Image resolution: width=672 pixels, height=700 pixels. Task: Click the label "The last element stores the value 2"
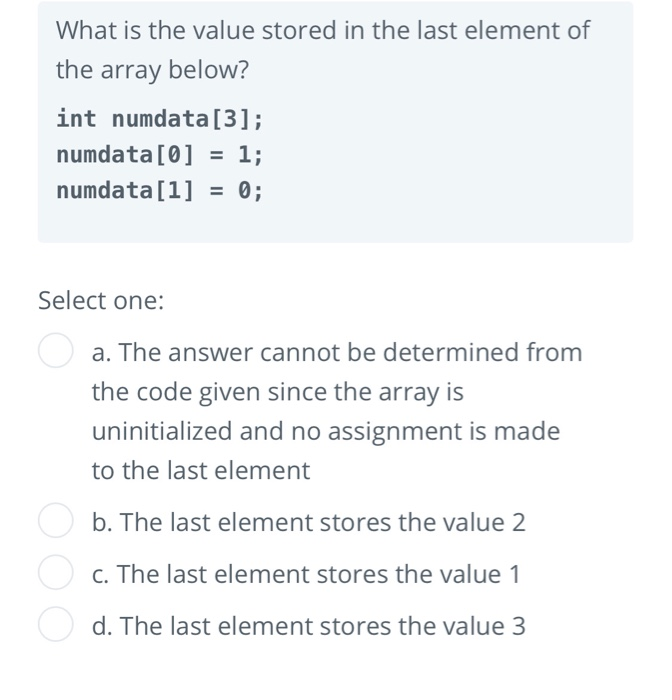(x=322, y=522)
